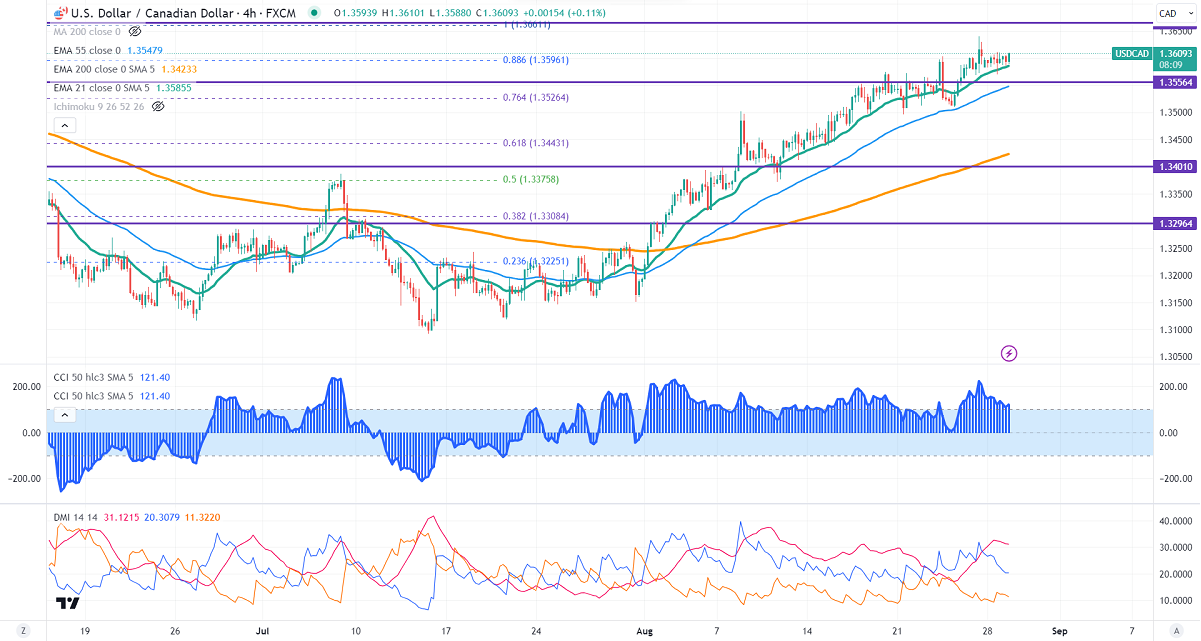Show the hidden Ichimoku indicator
Screen dimensions: 1201x641
(157, 106)
